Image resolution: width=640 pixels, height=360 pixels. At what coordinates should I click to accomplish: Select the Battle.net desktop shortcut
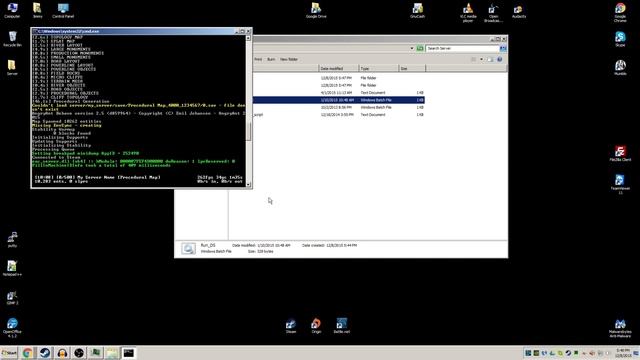(x=341, y=326)
